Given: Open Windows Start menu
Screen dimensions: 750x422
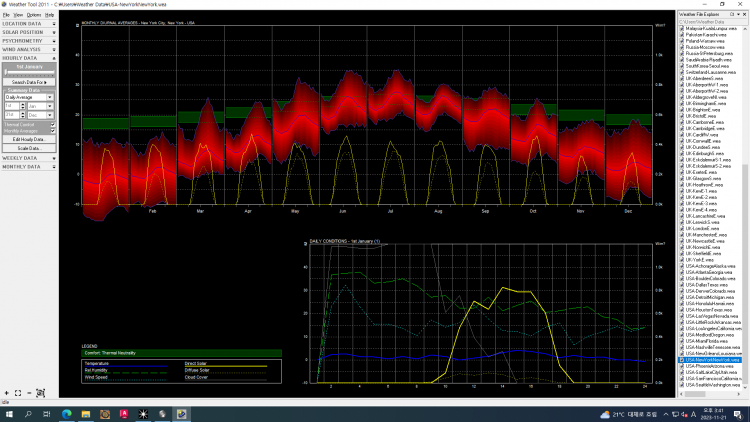Looking at the screenshot, I should (9, 414).
